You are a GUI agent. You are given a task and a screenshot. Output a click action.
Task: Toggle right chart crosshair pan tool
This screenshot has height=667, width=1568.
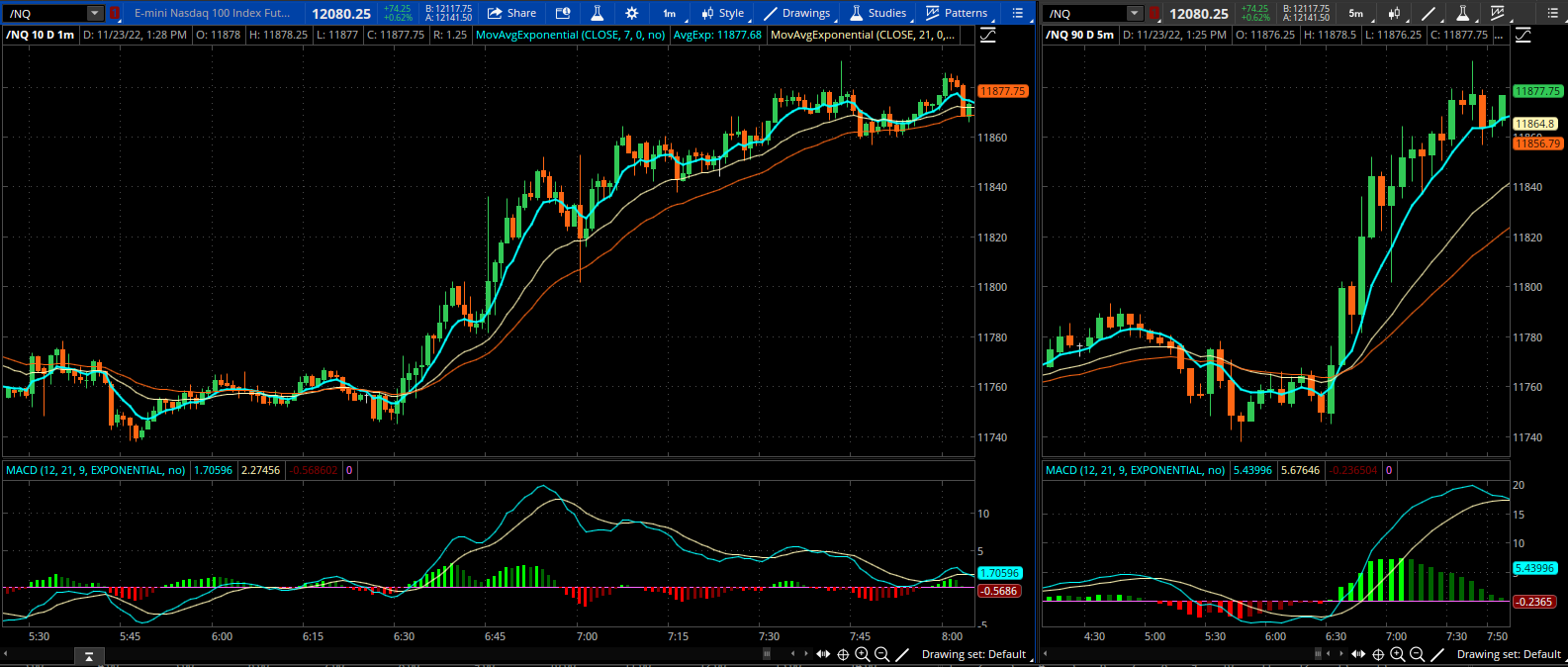pos(1378,655)
